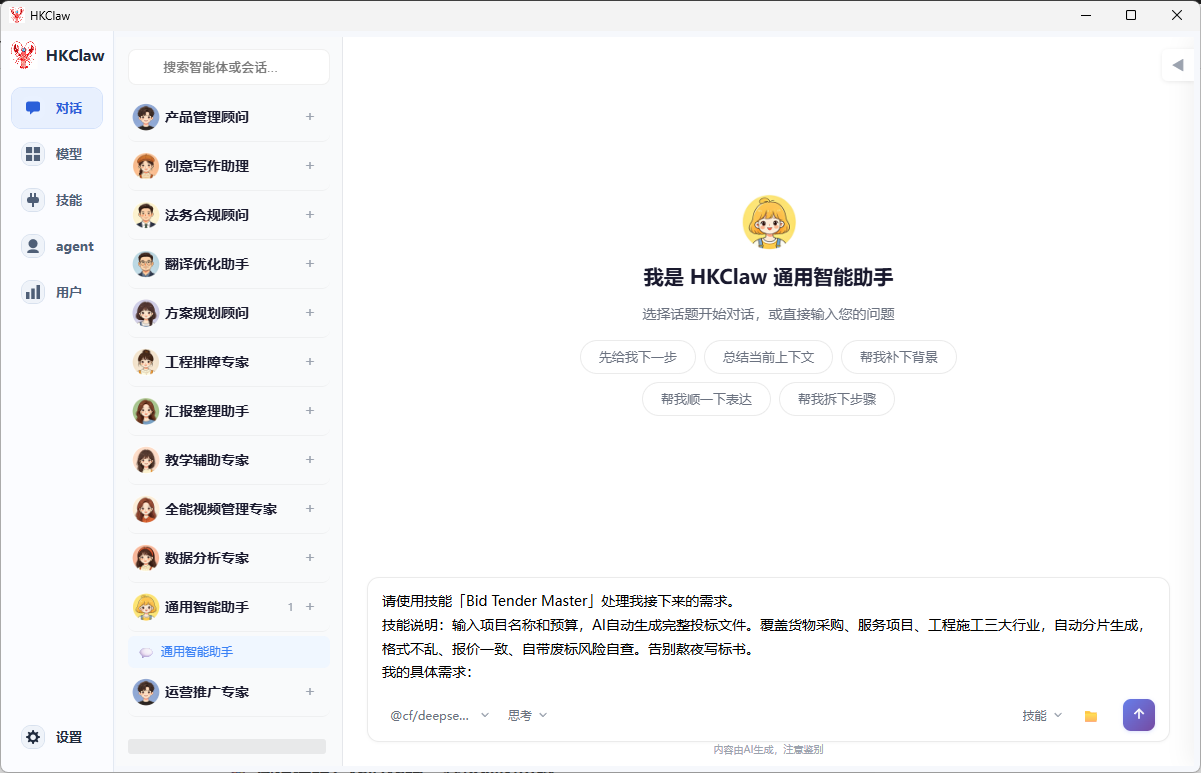Add a new chat for 产品管理顾问

pyautogui.click(x=310, y=117)
